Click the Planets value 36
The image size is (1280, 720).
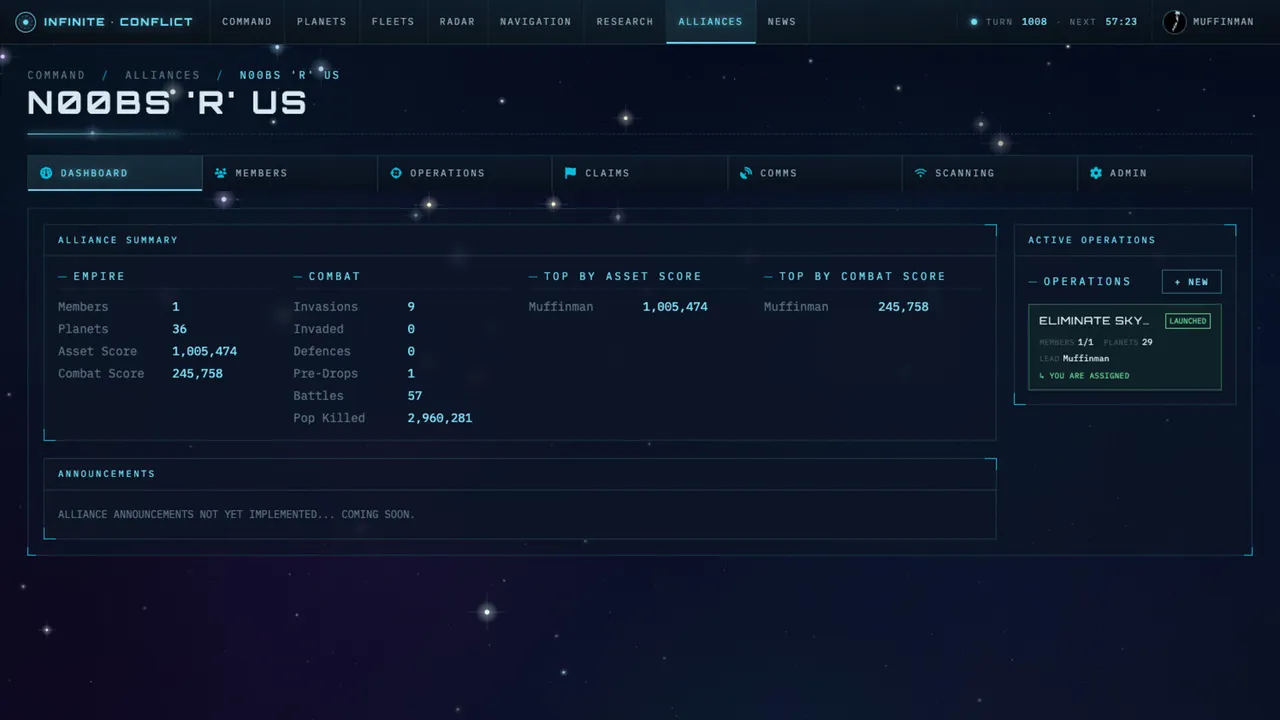click(x=180, y=329)
